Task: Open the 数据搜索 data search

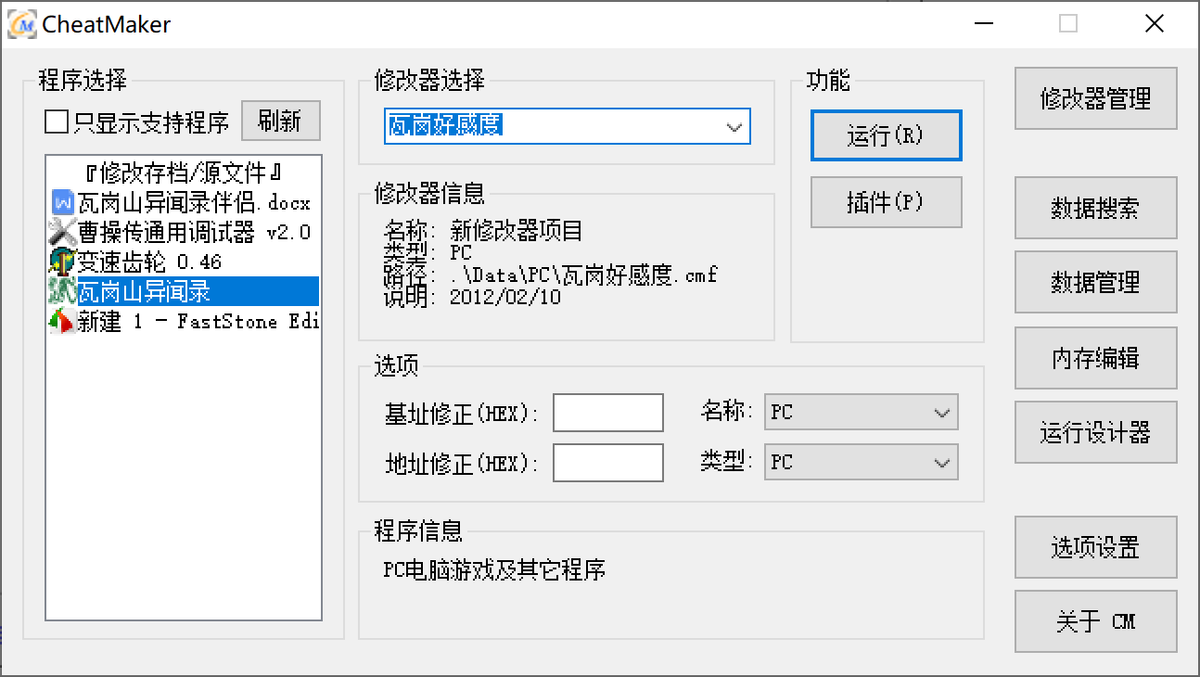Action: coord(1095,208)
